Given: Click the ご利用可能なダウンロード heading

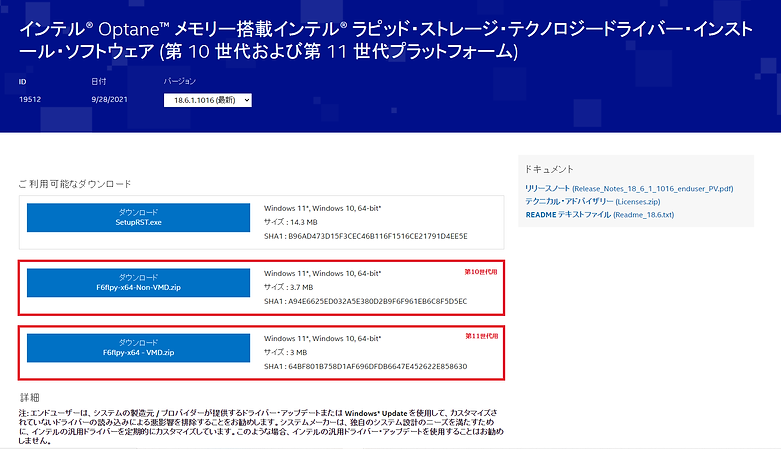Looking at the screenshot, I should pyautogui.click(x=75, y=184).
